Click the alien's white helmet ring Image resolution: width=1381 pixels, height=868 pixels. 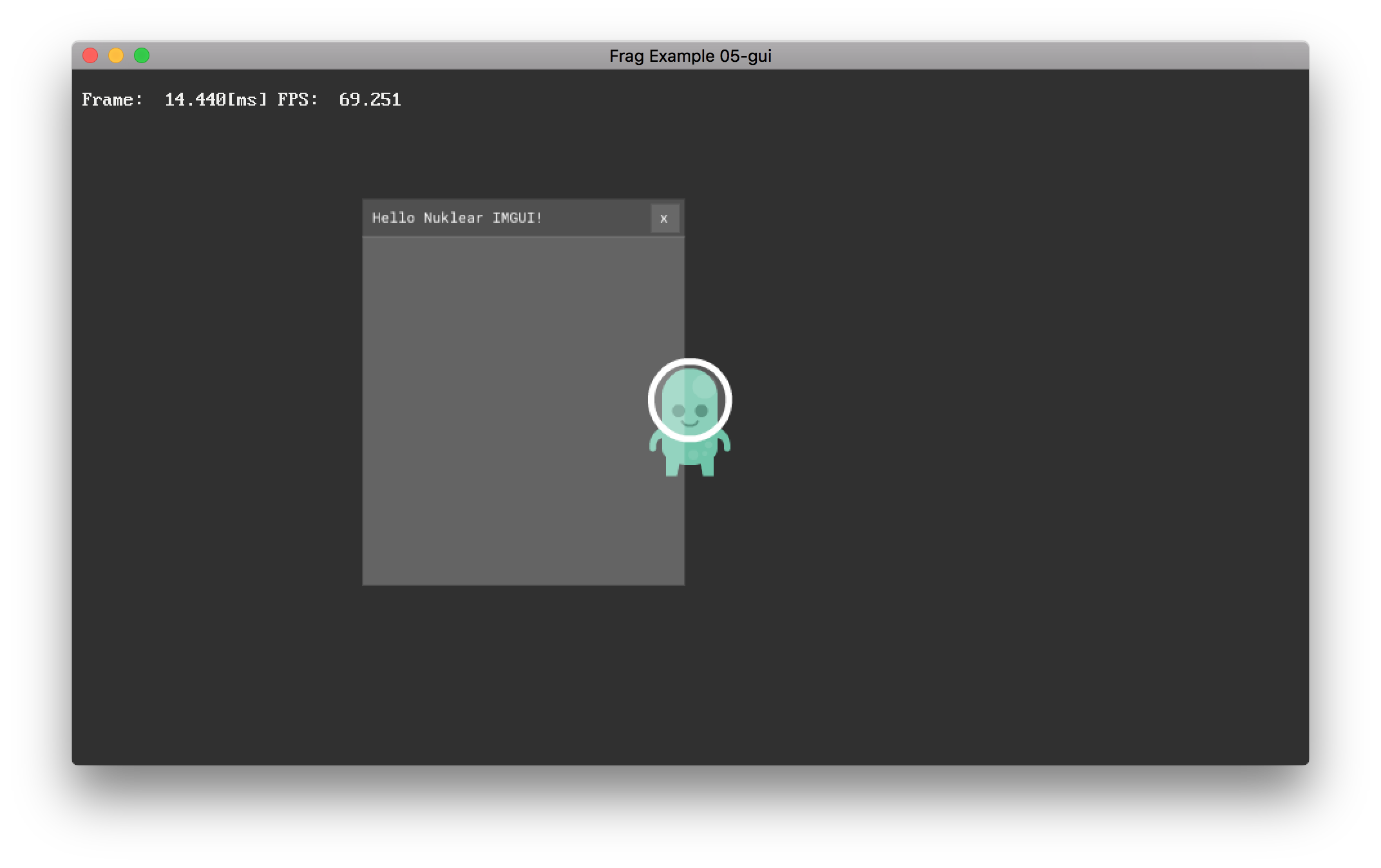tap(690, 363)
